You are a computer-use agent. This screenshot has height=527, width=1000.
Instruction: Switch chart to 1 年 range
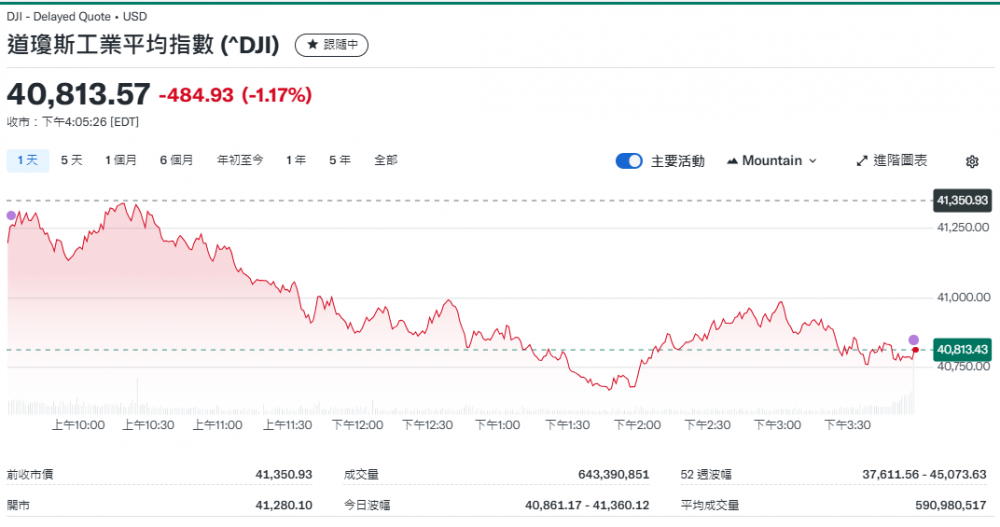(x=296, y=160)
